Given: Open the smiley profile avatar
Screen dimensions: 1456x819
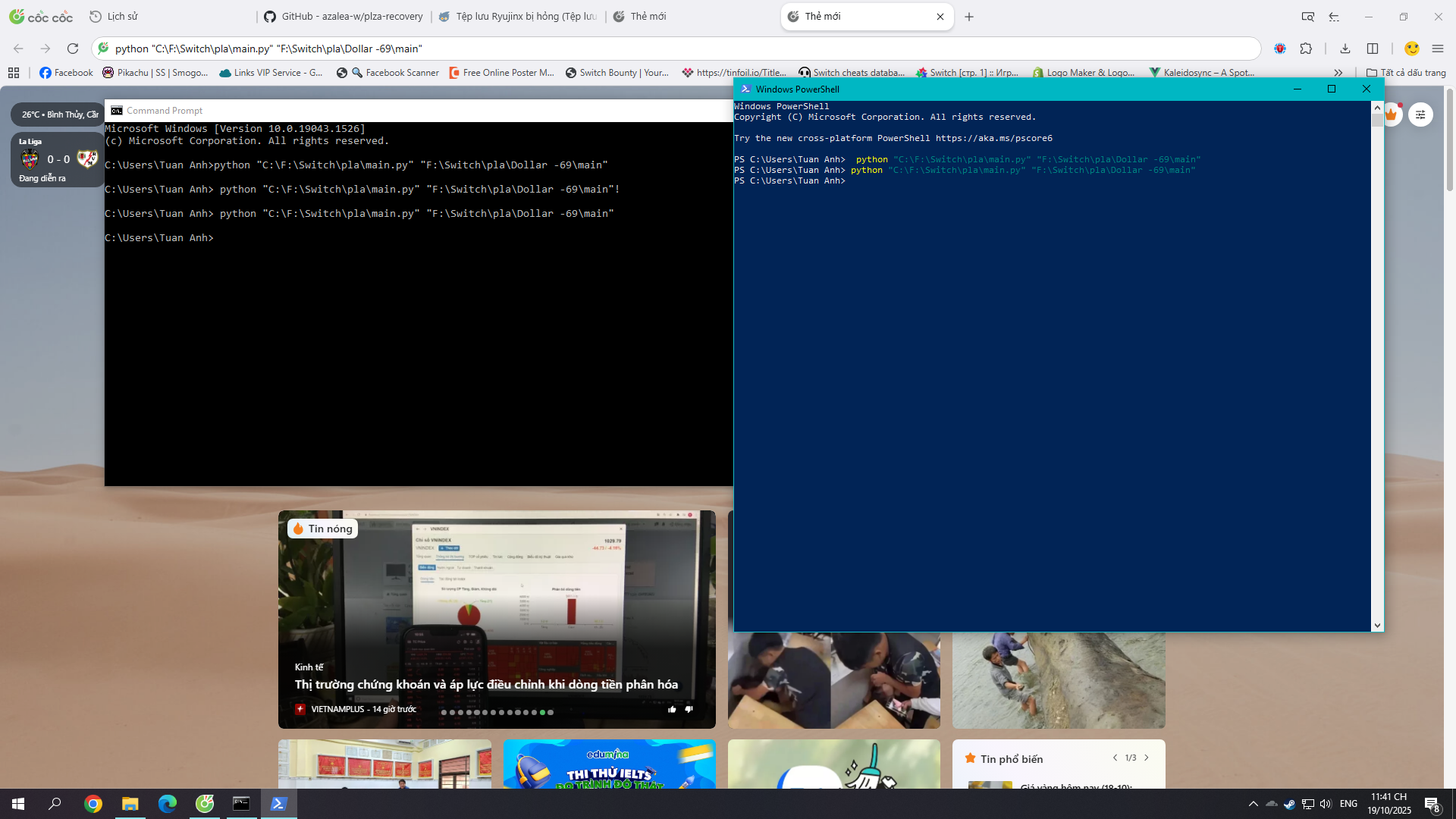Looking at the screenshot, I should (1412, 49).
